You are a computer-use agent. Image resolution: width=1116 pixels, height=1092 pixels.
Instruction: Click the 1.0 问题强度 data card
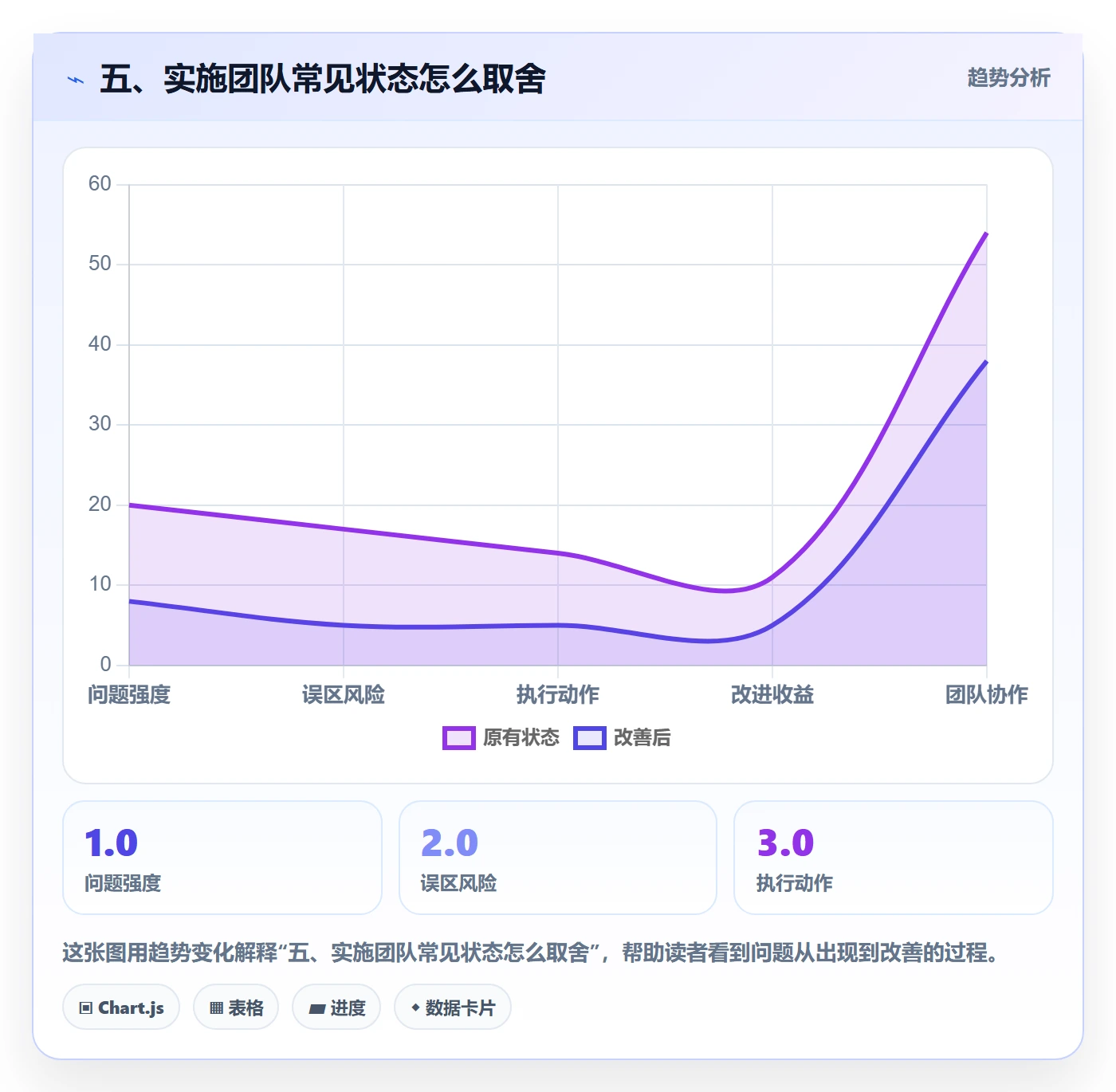click(x=222, y=858)
